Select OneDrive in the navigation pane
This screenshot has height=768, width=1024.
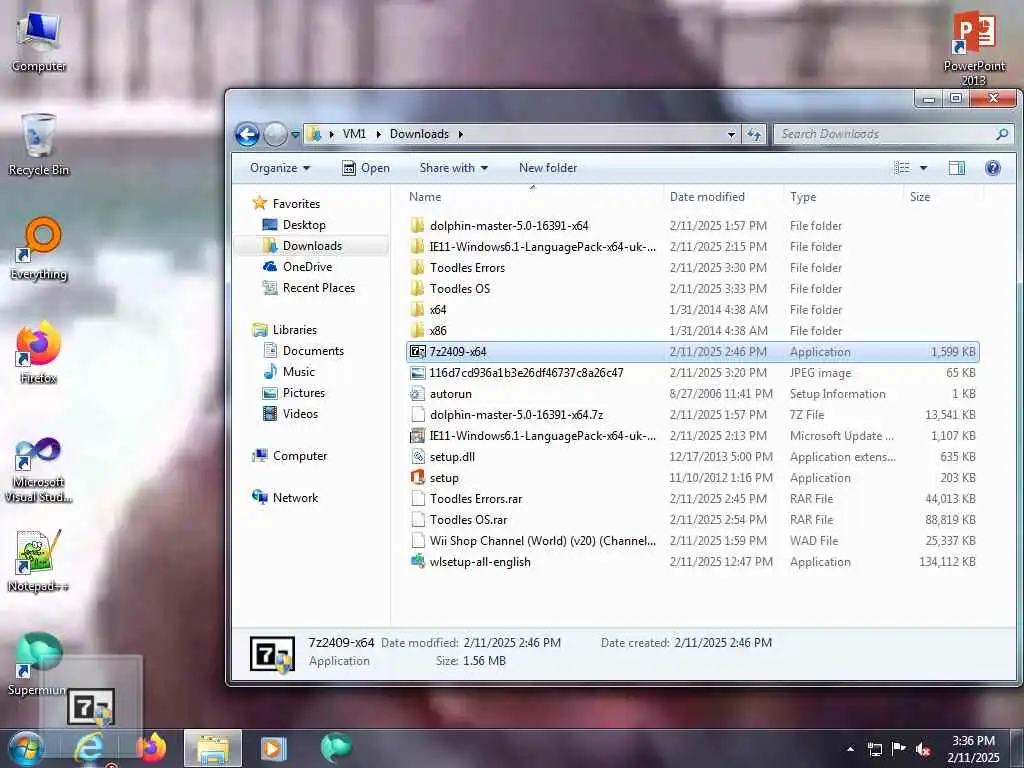[x=298, y=266]
